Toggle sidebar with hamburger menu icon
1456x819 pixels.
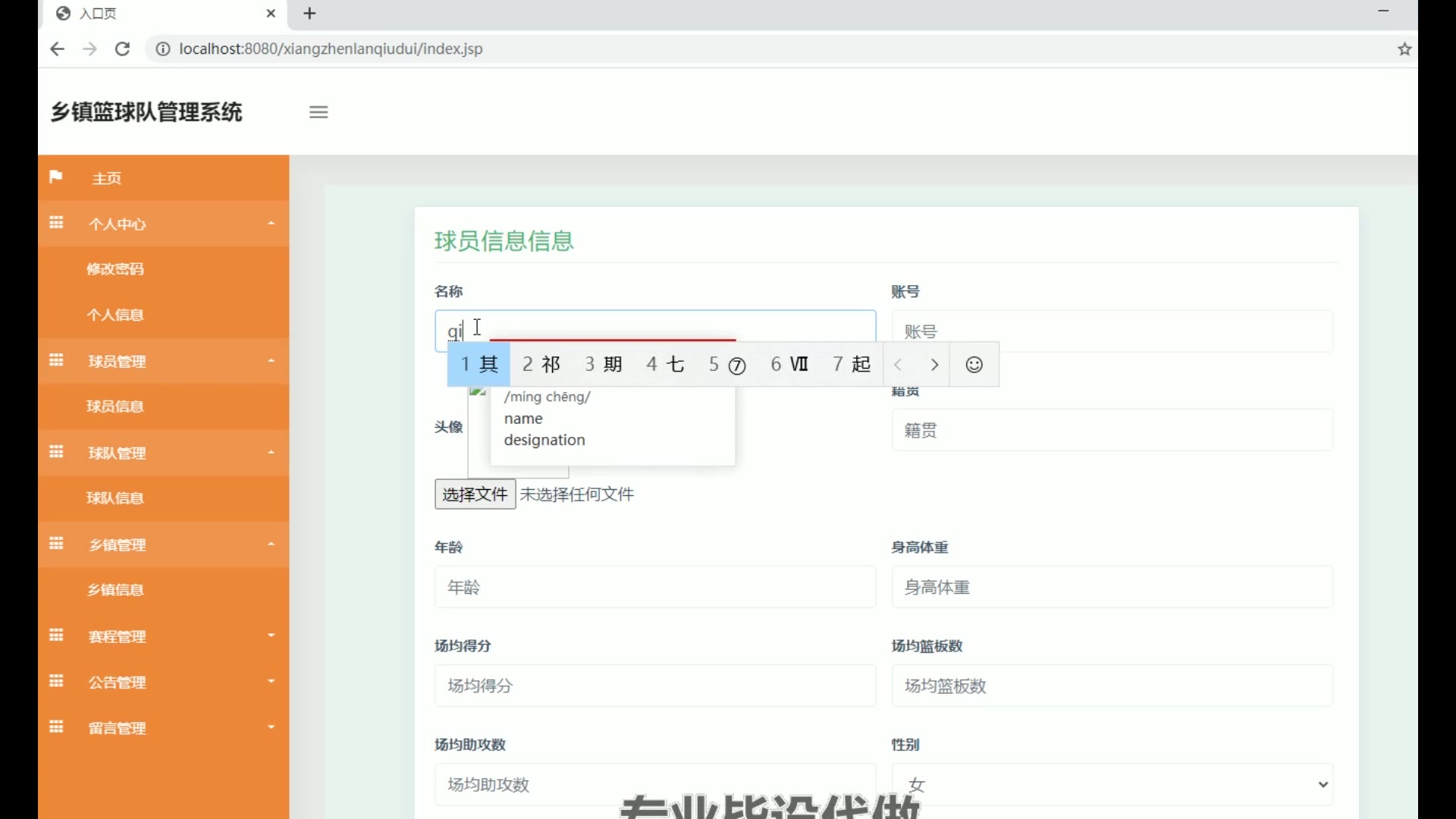(318, 112)
